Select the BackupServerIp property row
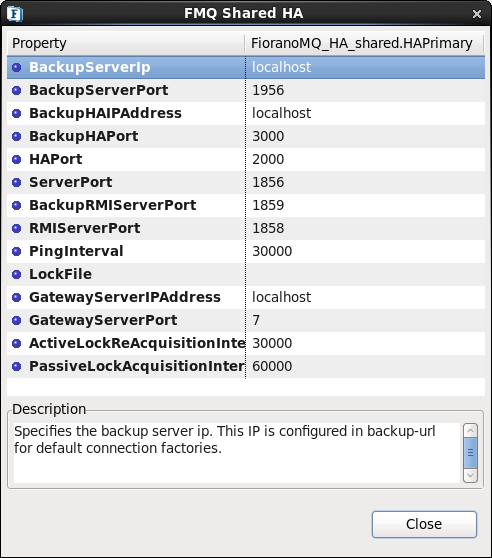This screenshot has width=492, height=558. click(246, 67)
